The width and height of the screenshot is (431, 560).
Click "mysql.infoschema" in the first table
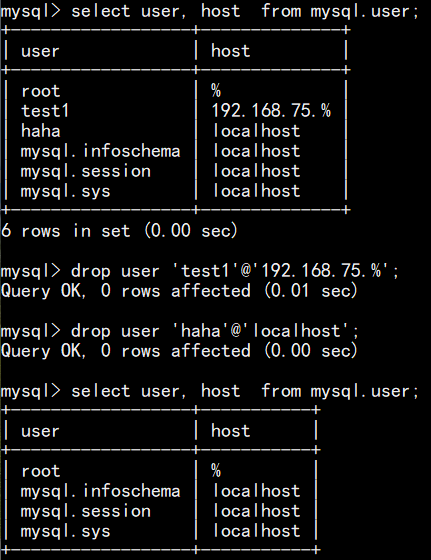(100, 151)
